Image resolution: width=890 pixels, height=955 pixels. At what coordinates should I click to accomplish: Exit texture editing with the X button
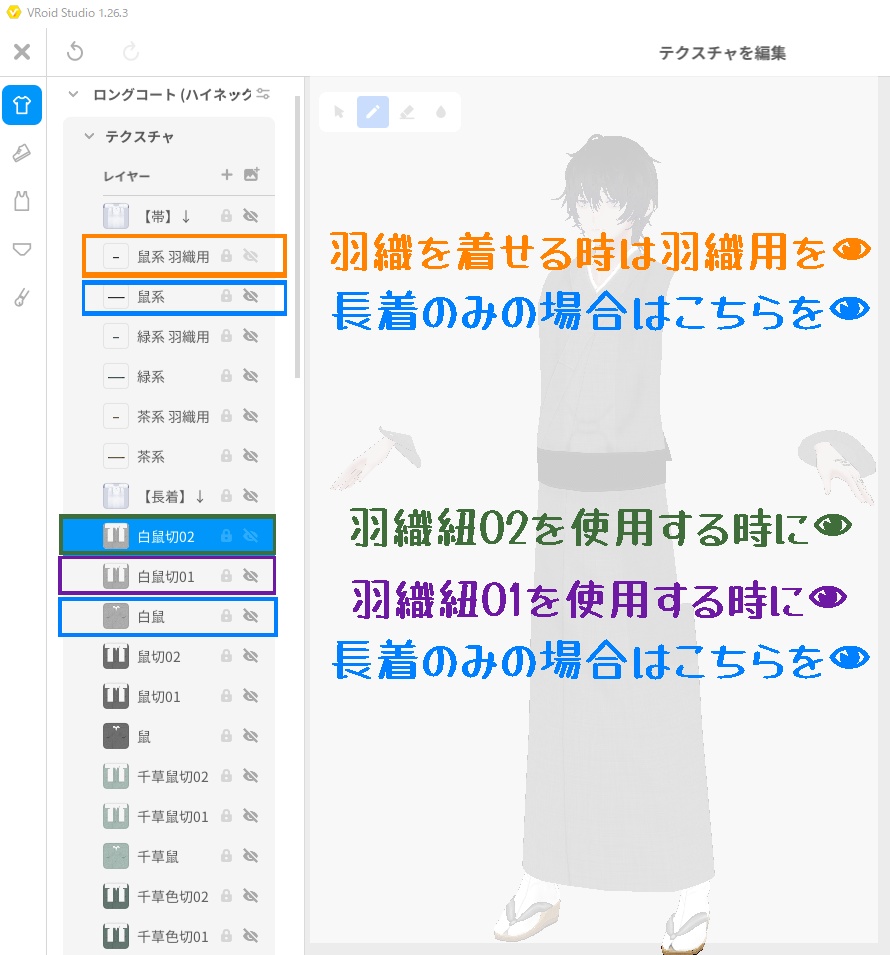tap(23, 51)
